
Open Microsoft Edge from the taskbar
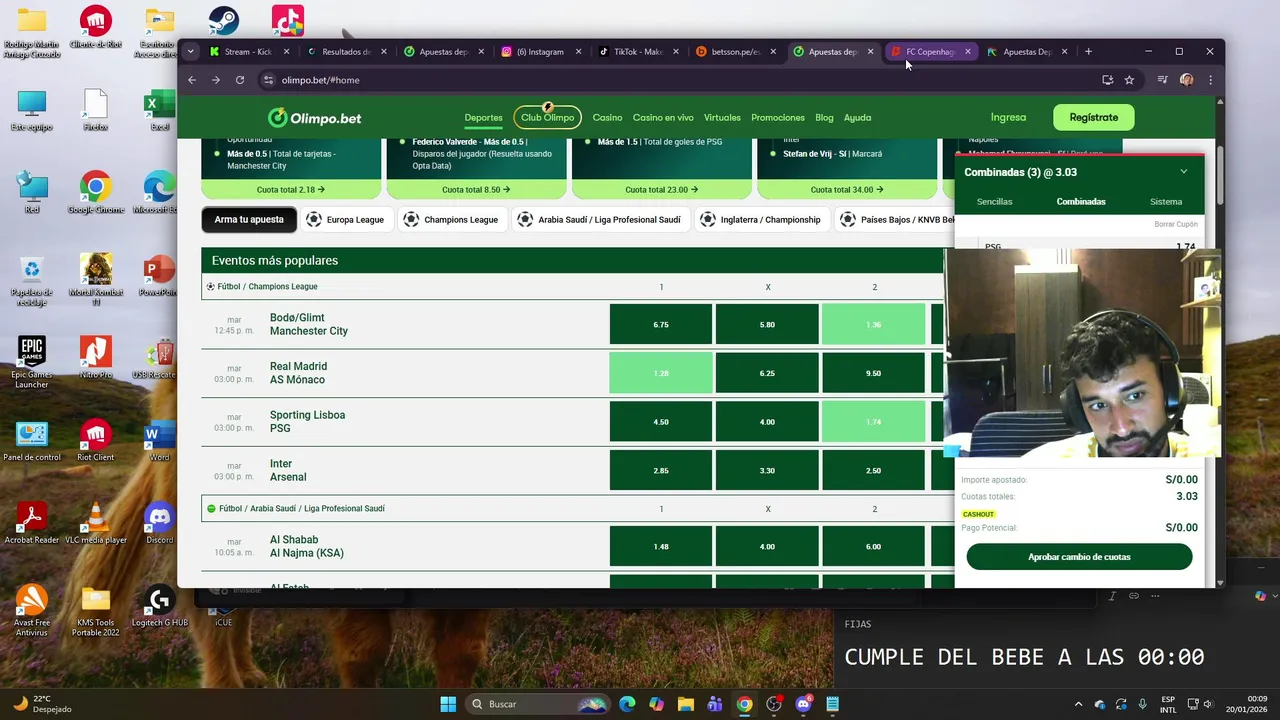pos(627,704)
